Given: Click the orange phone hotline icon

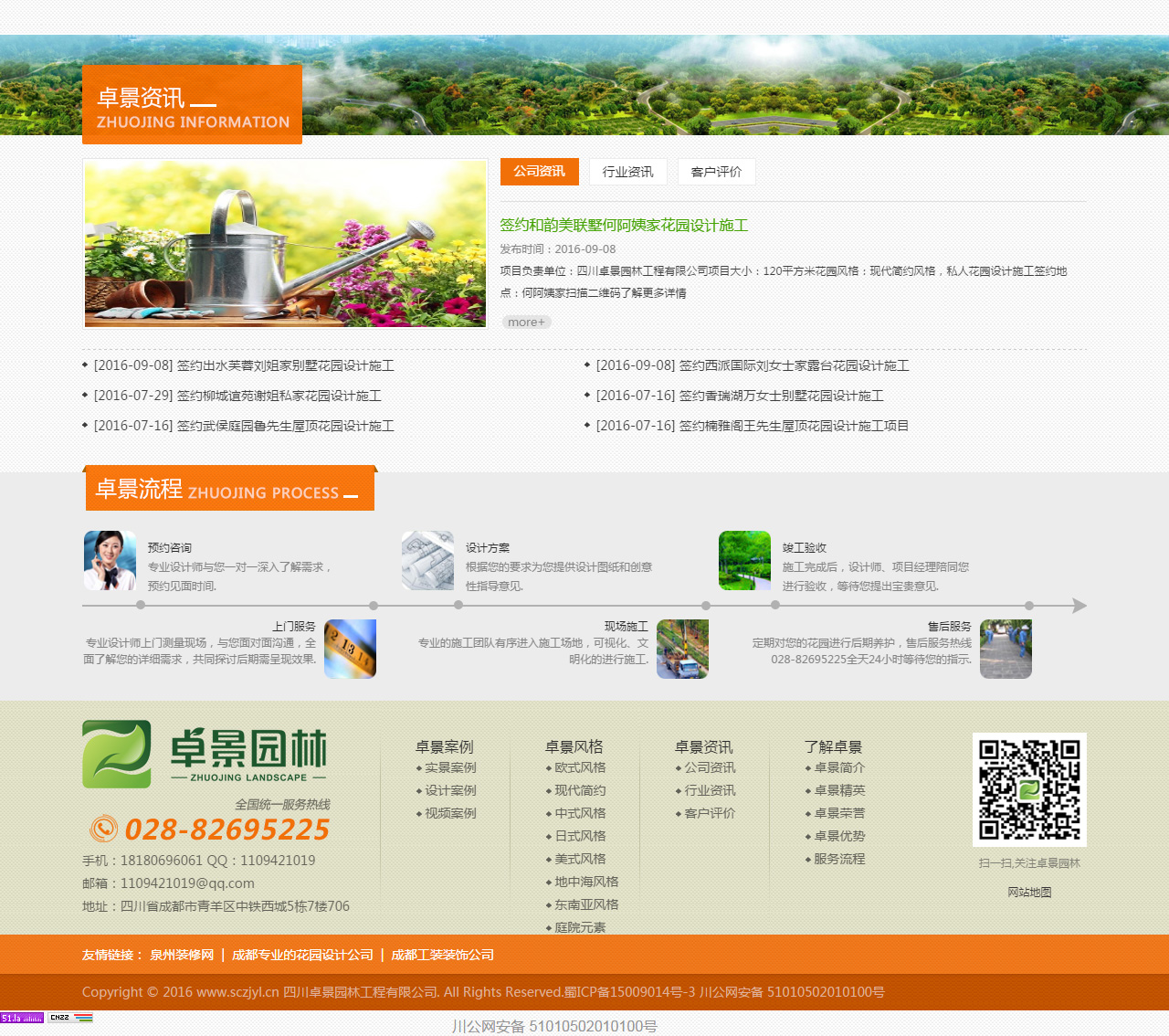Looking at the screenshot, I should click(103, 829).
